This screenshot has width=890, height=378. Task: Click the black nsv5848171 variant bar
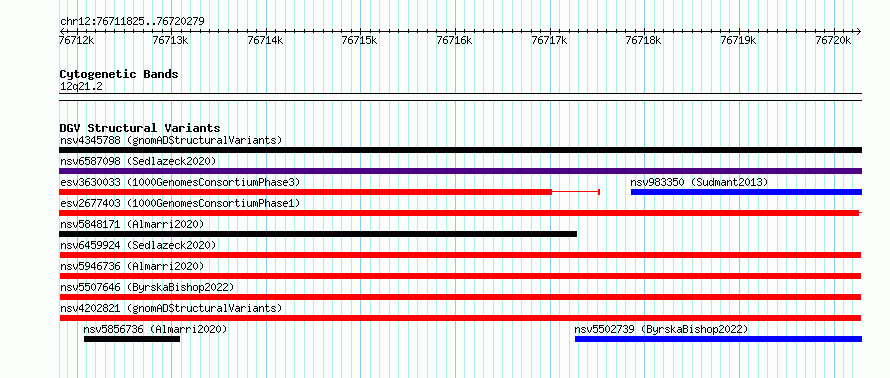[x=318, y=234]
